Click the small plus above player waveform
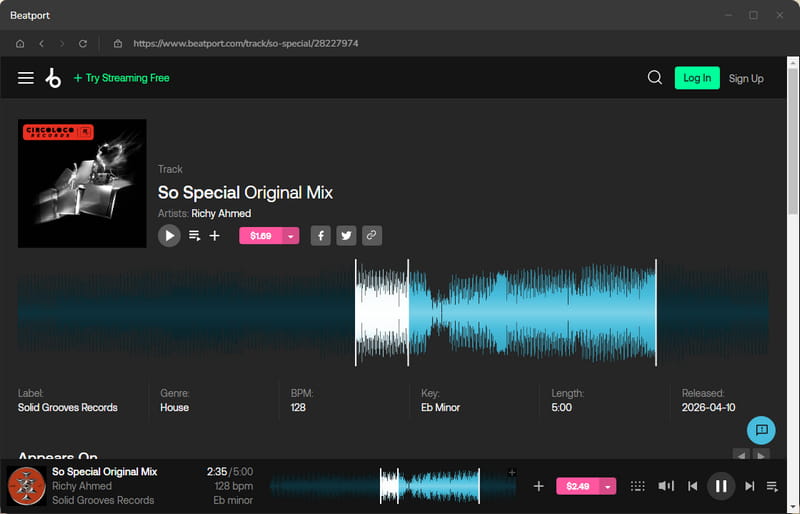The width and height of the screenshot is (800, 514). [x=512, y=473]
